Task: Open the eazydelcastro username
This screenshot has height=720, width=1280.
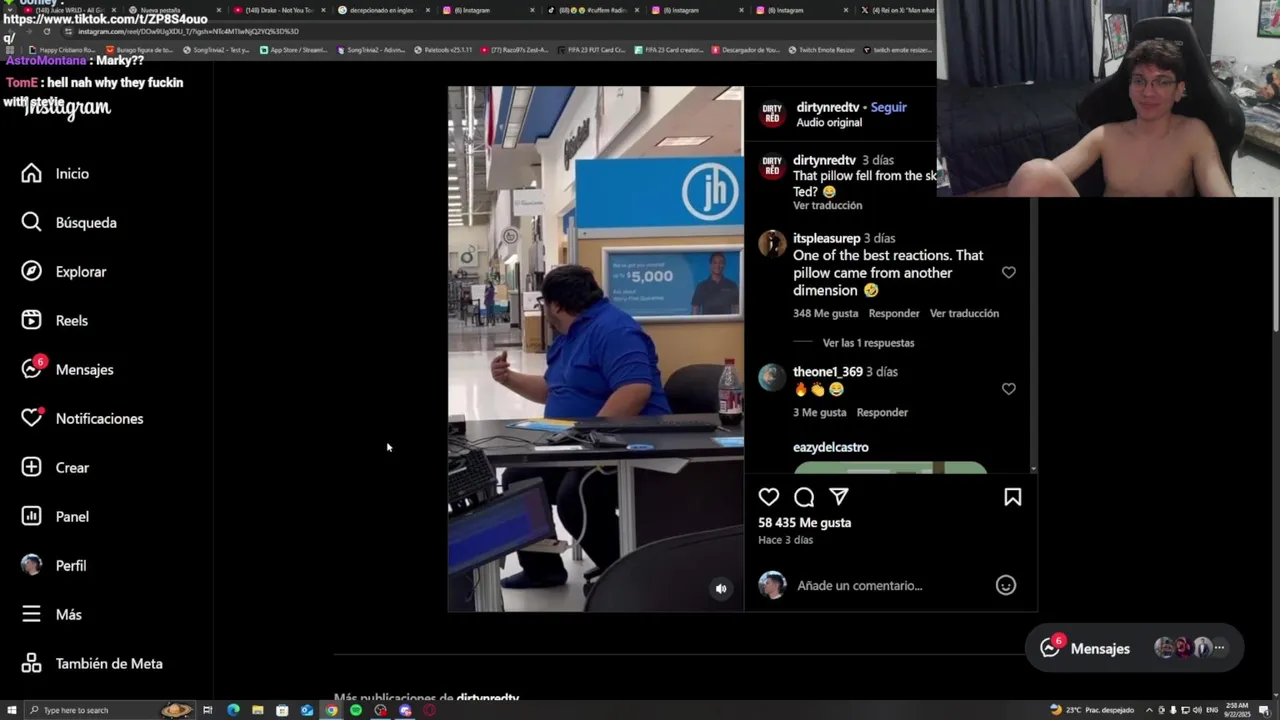Action: pyautogui.click(x=830, y=448)
